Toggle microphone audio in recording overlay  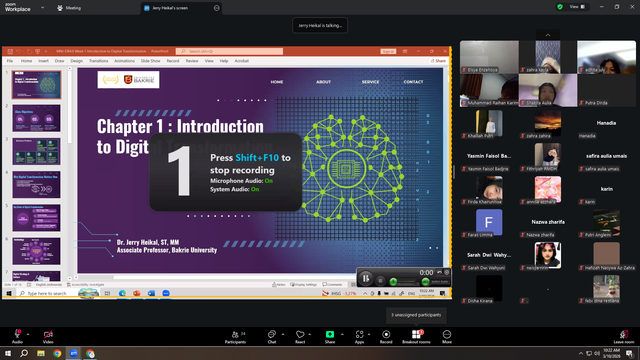click(393, 282)
